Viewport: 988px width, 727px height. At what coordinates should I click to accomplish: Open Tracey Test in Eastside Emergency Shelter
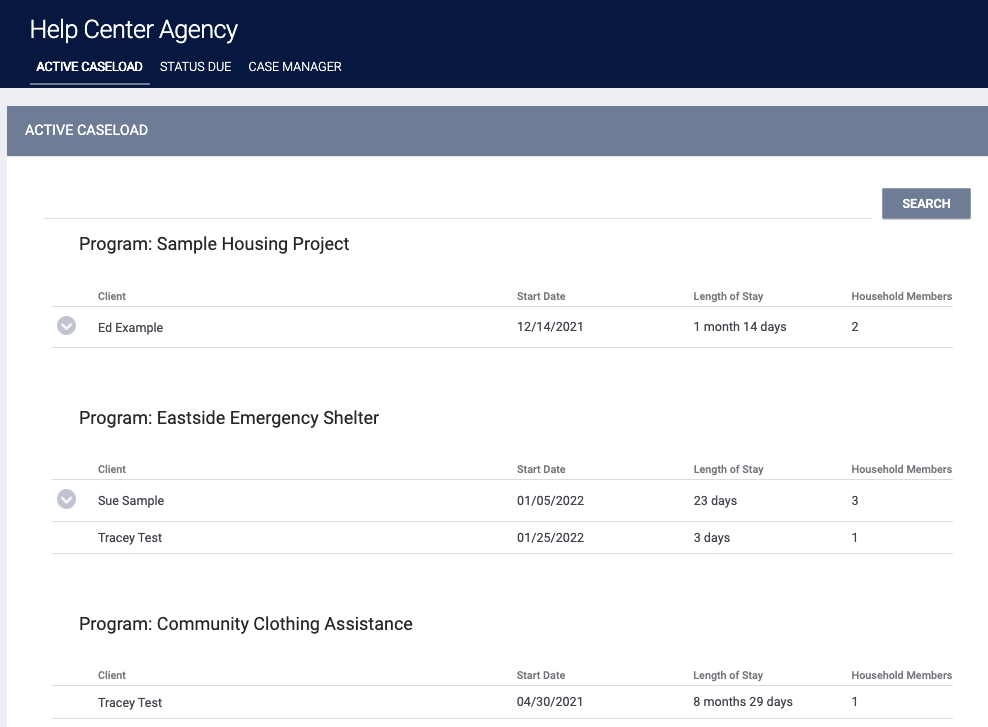coord(130,537)
